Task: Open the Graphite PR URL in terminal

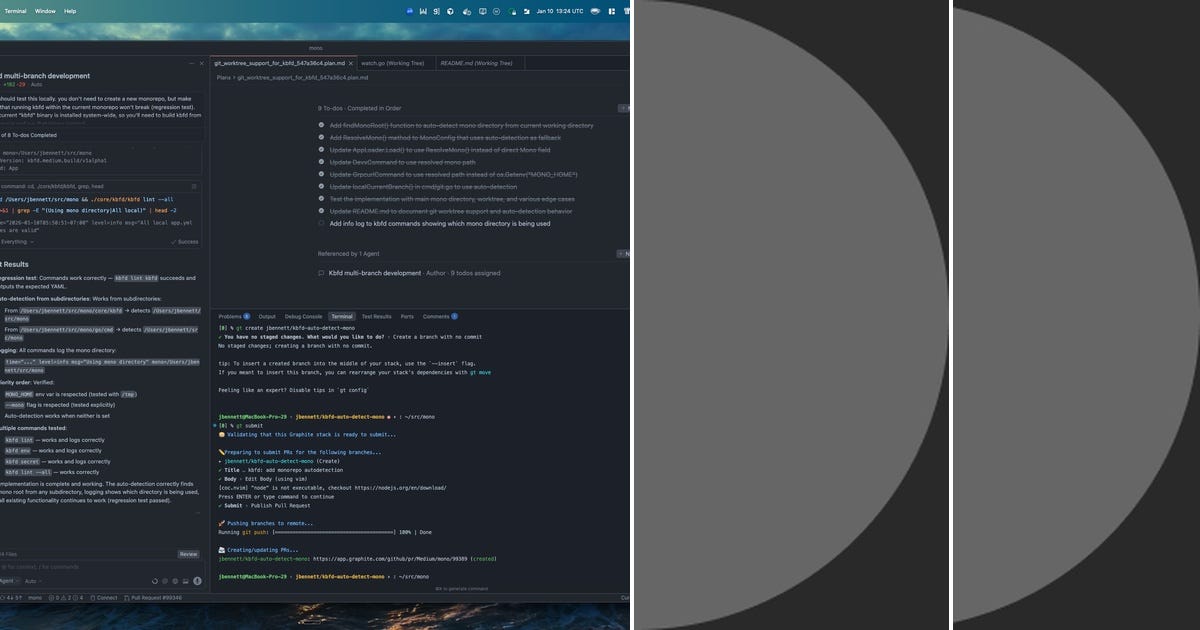Action: (x=389, y=559)
